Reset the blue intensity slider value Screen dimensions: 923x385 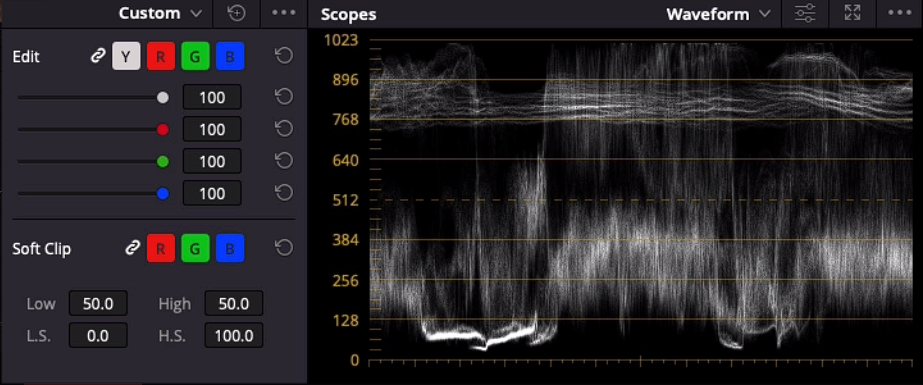(x=284, y=193)
